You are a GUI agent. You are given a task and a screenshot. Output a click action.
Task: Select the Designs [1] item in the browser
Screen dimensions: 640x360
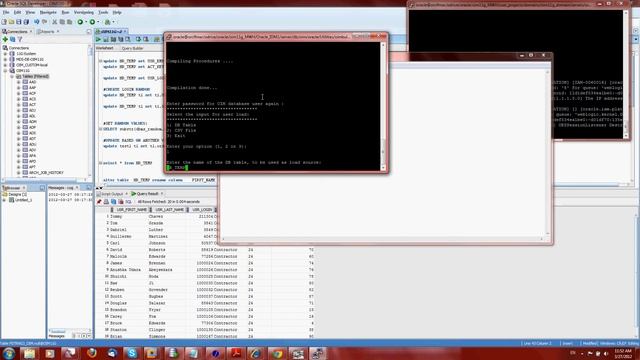point(17,194)
